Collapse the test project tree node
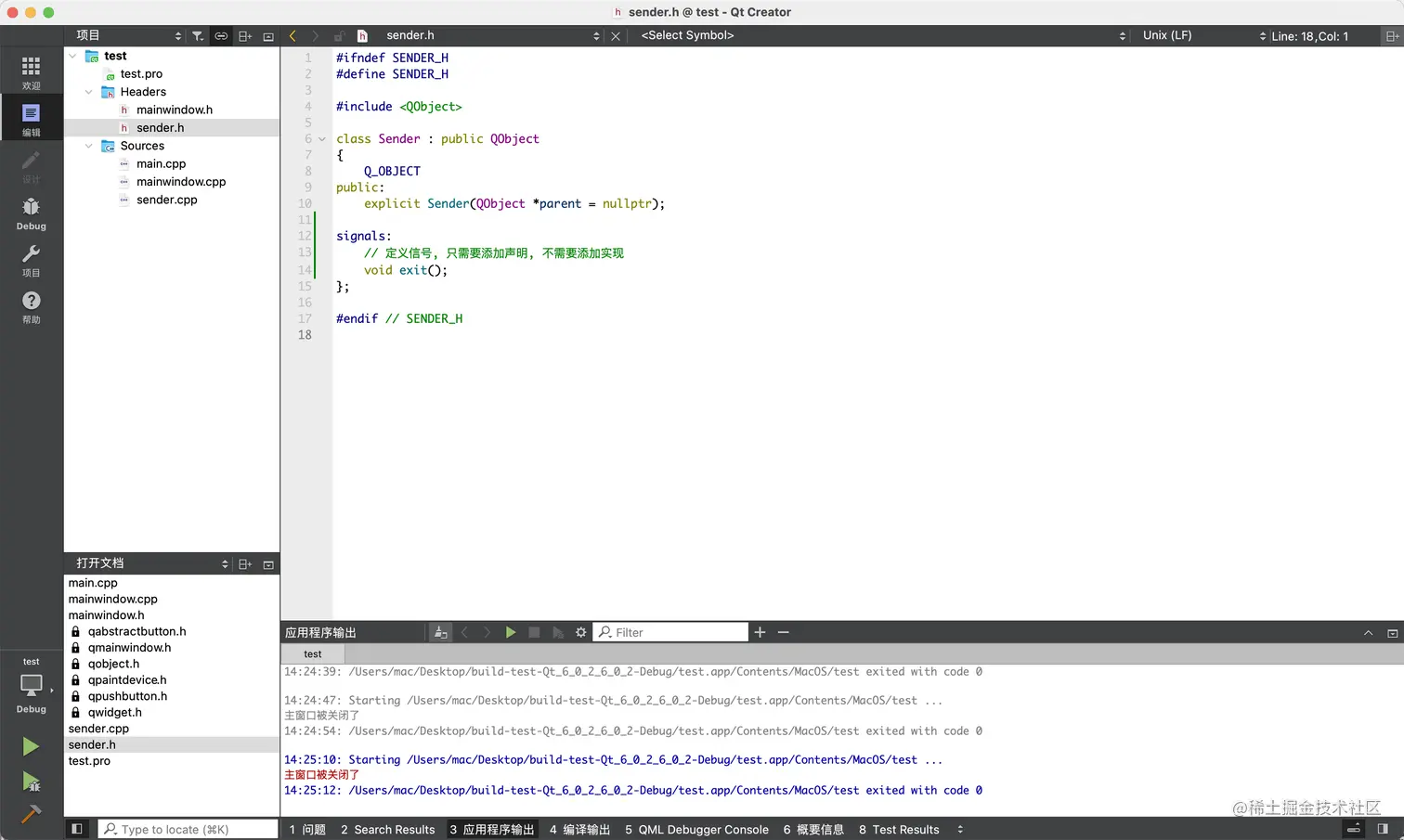 tap(72, 56)
